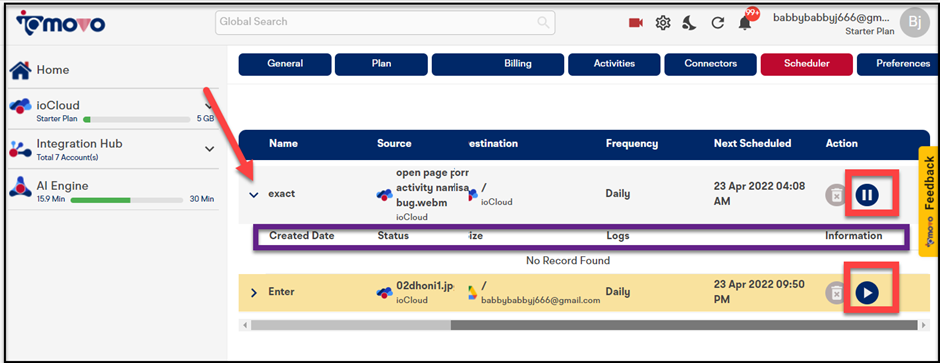940x363 pixels.
Task: Collapse the exact schedule row
Action: [x=254, y=195]
